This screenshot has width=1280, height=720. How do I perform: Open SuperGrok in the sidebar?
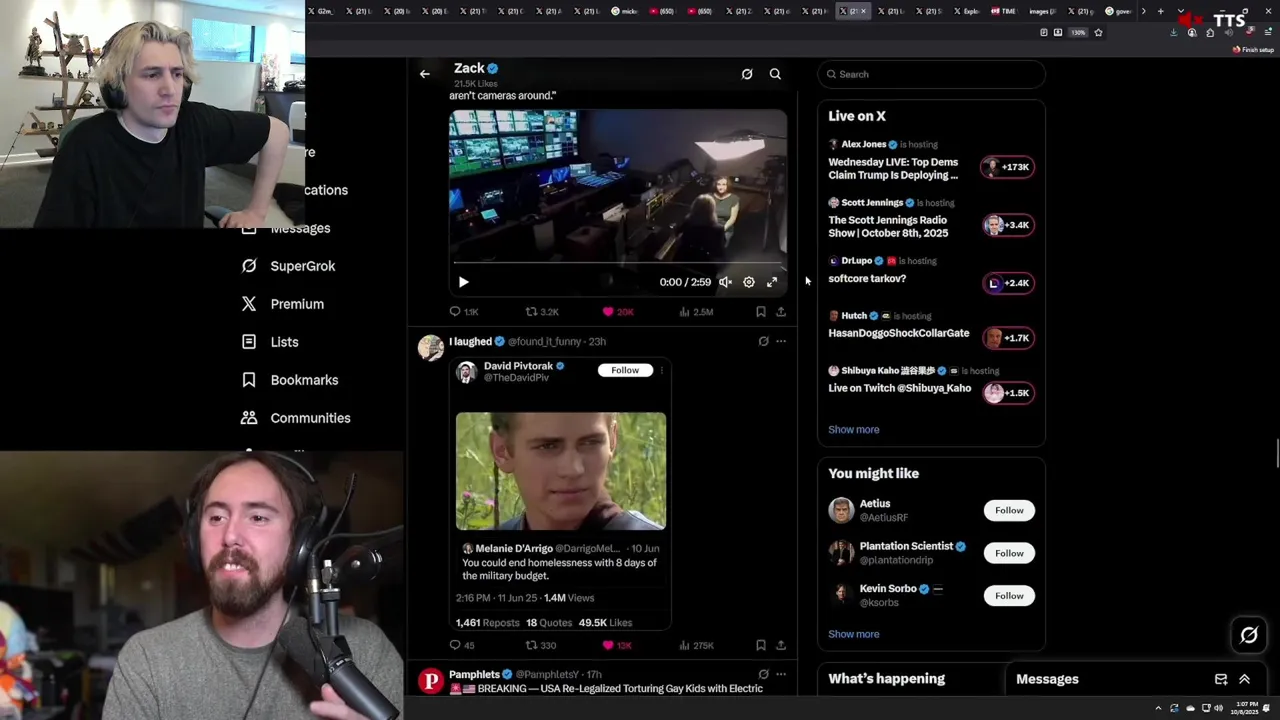click(x=288, y=266)
